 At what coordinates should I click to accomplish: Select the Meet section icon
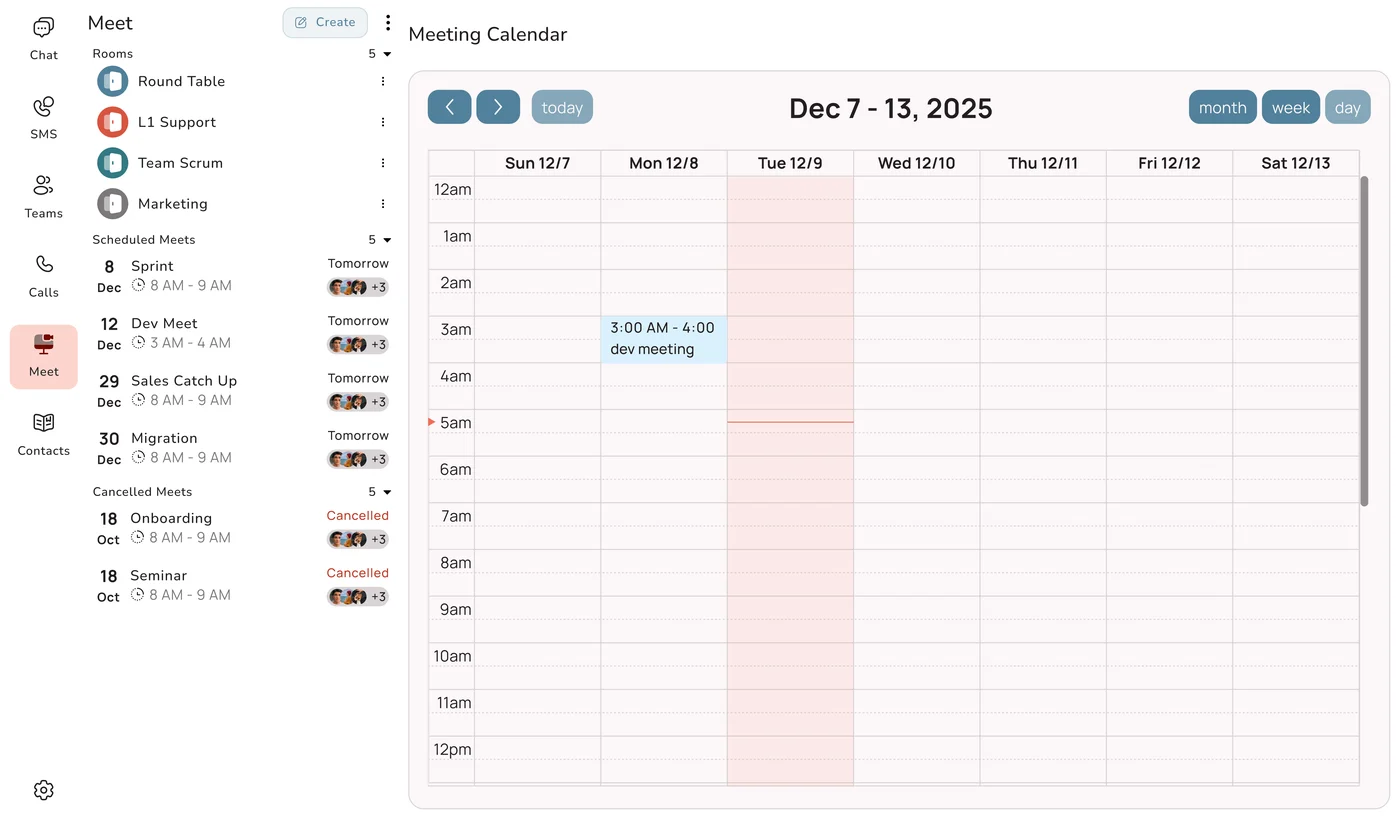pyautogui.click(x=43, y=357)
